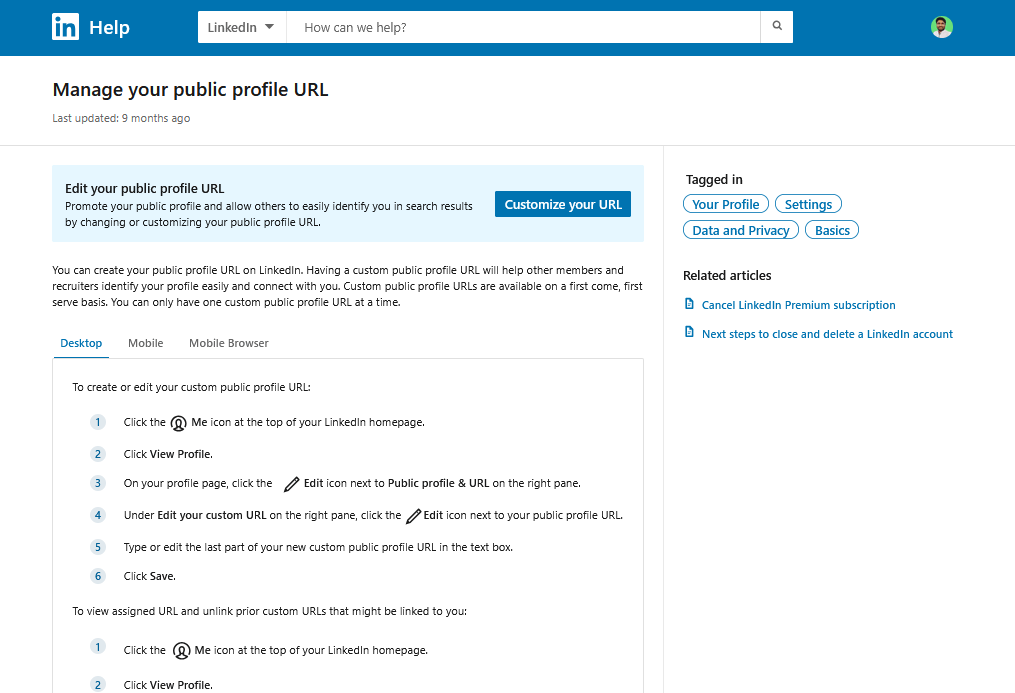Switch to the Mobile Browser tab
The image size is (1015, 693).
click(229, 343)
